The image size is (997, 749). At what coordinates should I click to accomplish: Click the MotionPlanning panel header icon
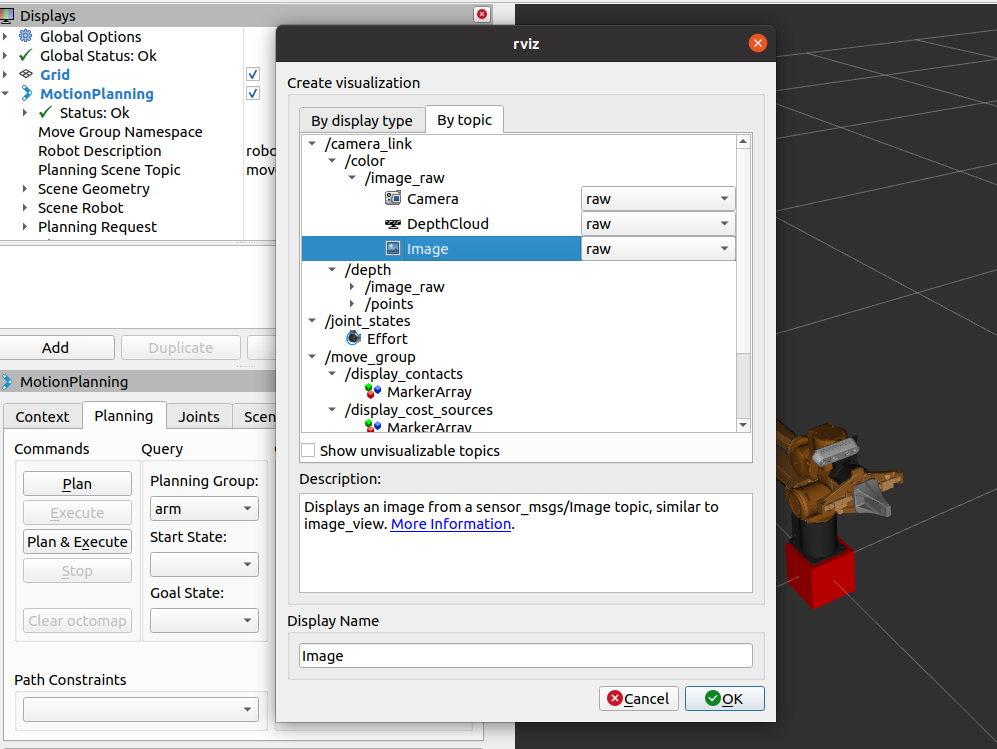pyautogui.click(x=7, y=381)
